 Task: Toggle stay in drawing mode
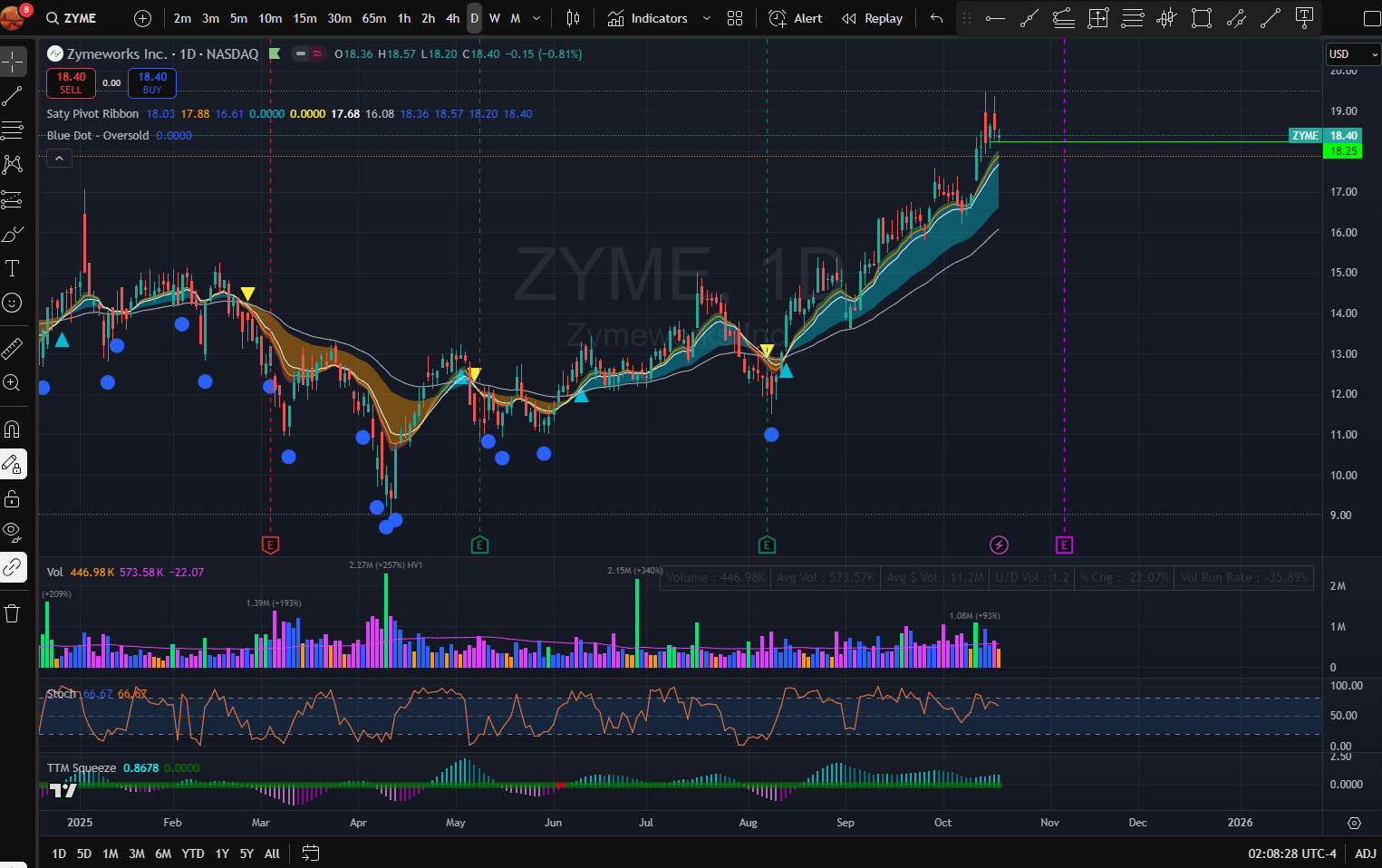tap(13, 464)
